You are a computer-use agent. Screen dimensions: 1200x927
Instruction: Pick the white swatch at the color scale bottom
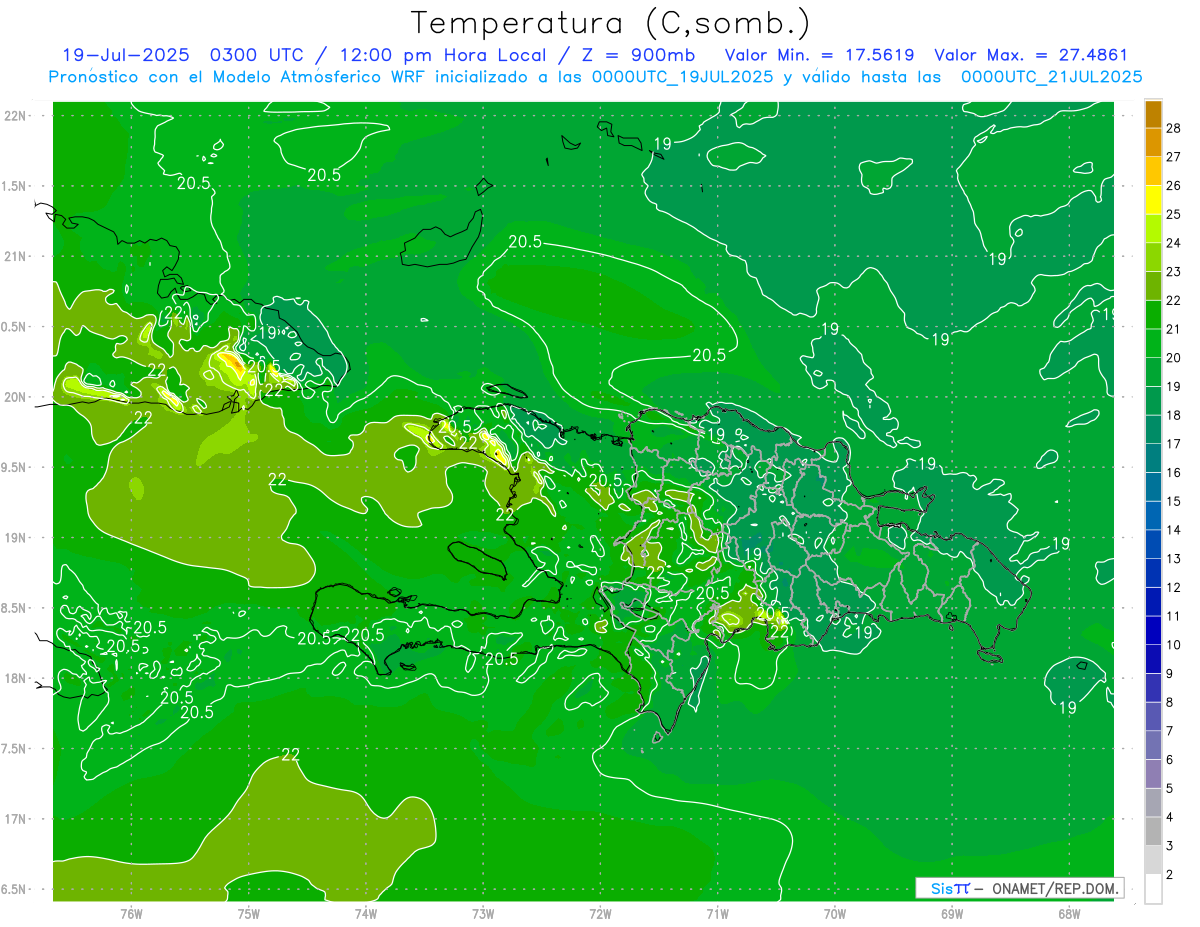[1153, 889]
